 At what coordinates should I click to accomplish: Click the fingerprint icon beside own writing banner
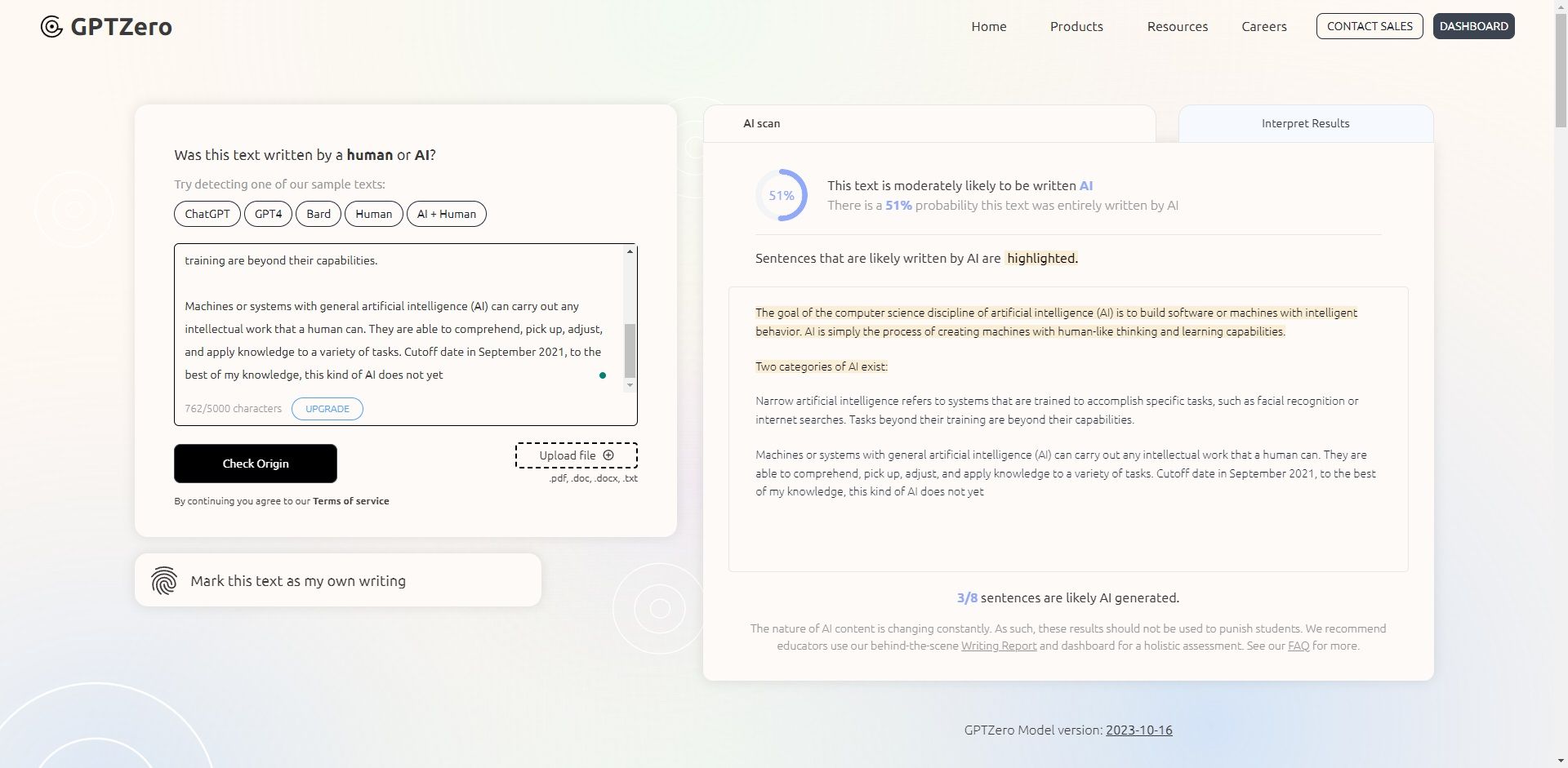165,580
